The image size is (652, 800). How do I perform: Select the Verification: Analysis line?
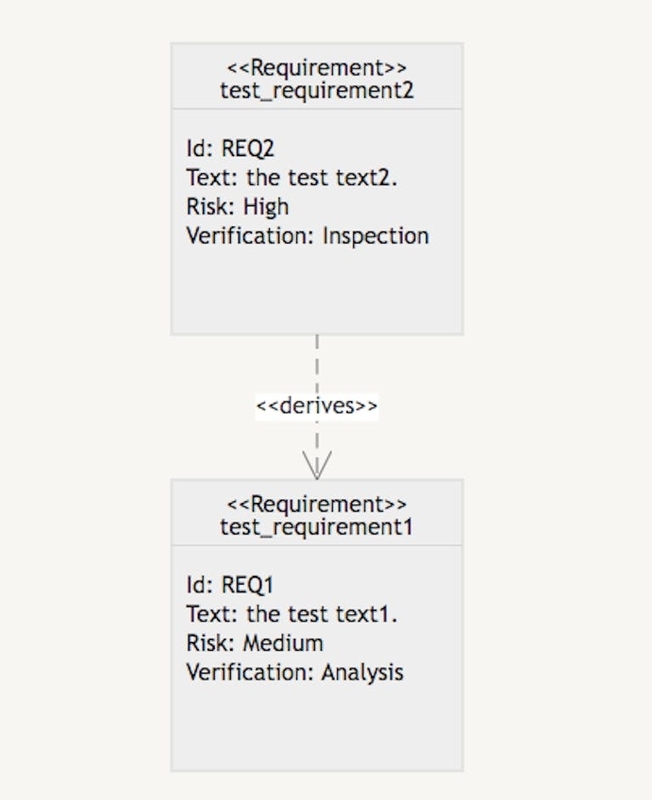[295, 672]
